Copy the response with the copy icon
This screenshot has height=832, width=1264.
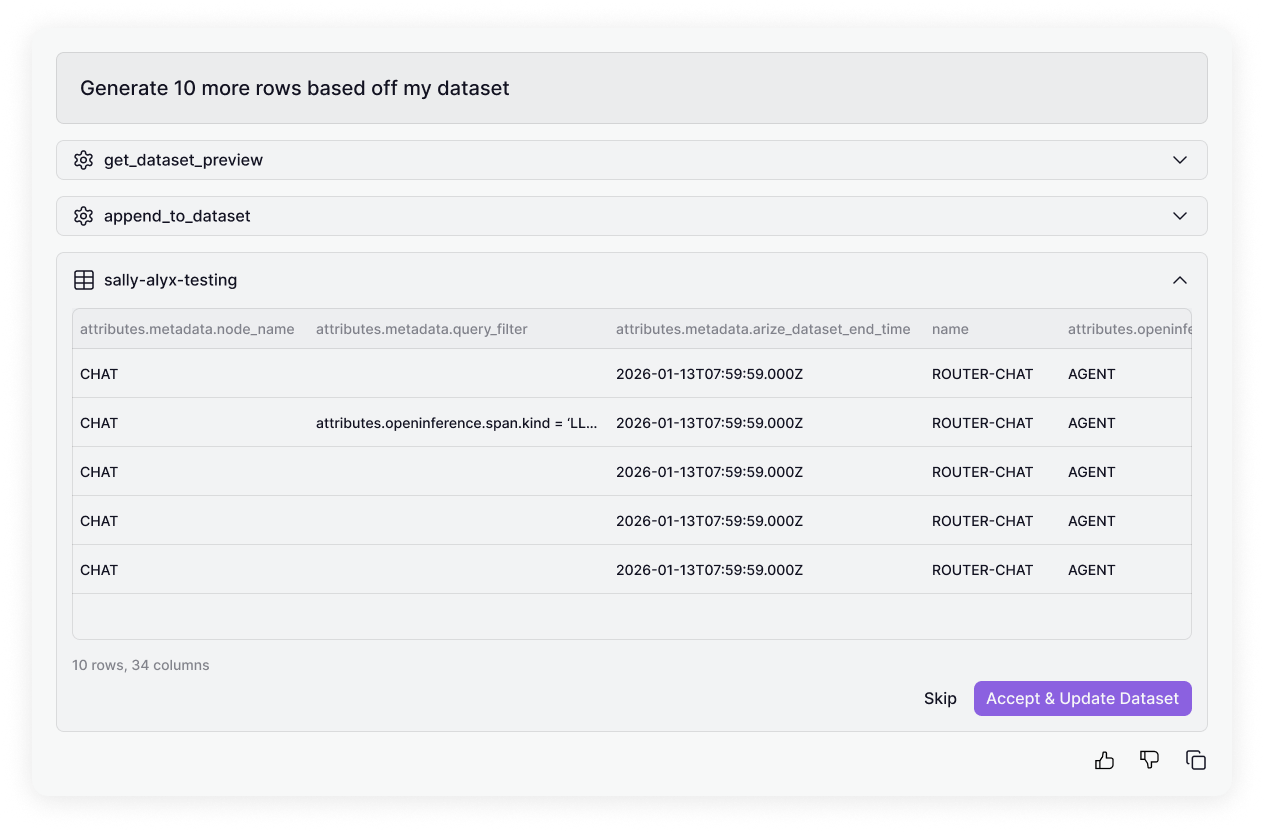[x=1195, y=761]
